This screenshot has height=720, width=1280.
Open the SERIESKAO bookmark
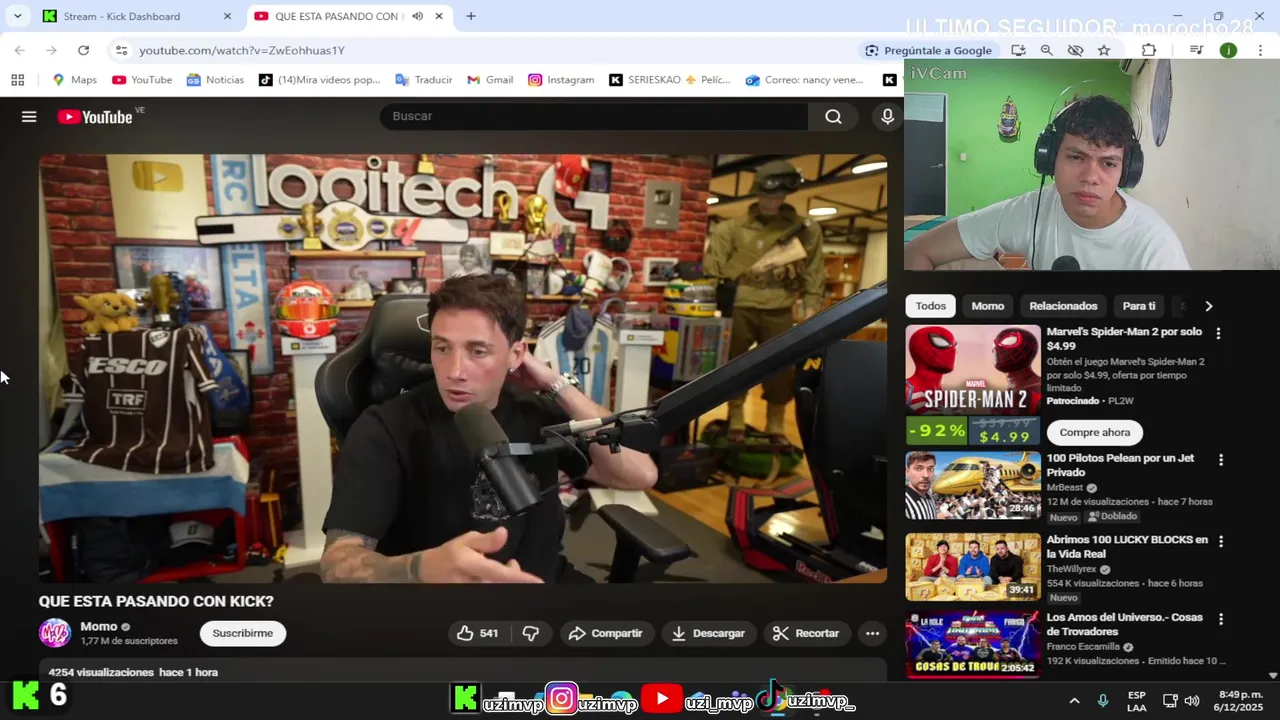[x=670, y=80]
